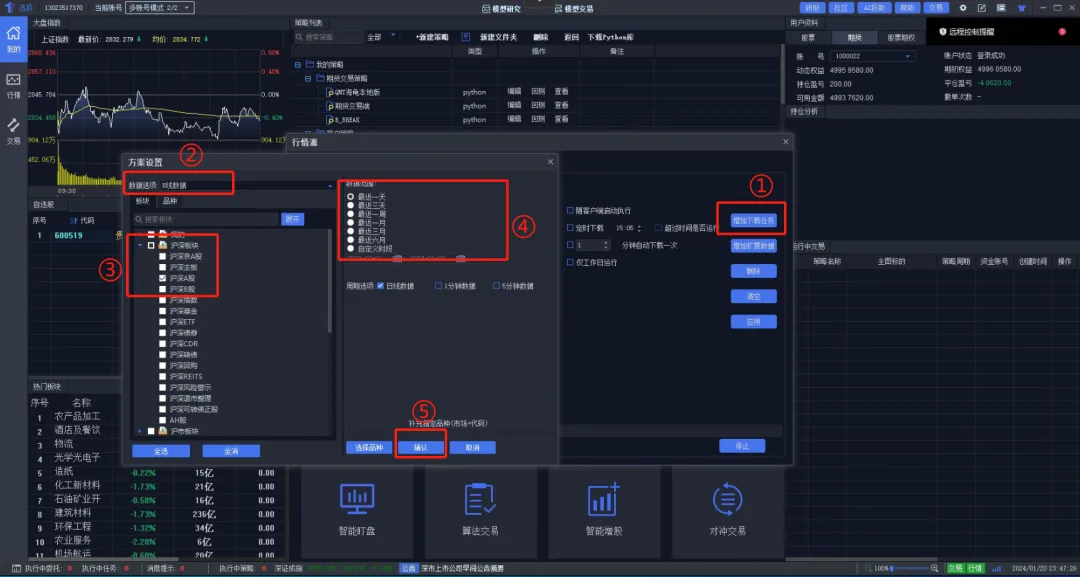The width and height of the screenshot is (1080, 577).
Task: Click the red alert dot by 远程控制提醒
Action: click(1061, 32)
